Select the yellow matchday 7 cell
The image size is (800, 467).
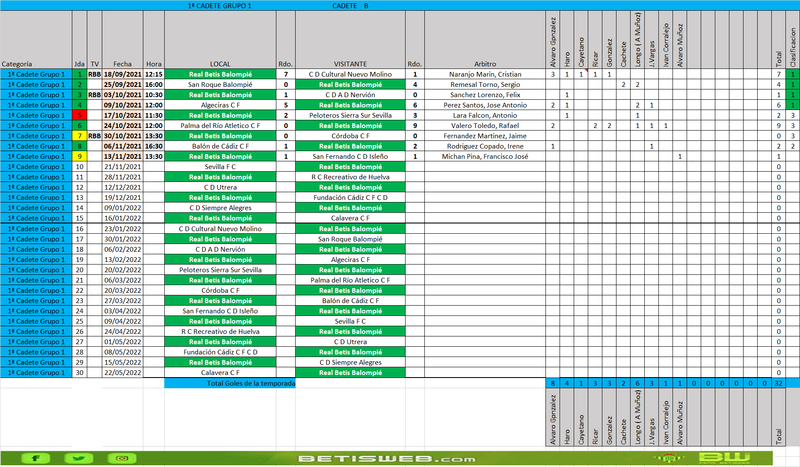pos(79,136)
